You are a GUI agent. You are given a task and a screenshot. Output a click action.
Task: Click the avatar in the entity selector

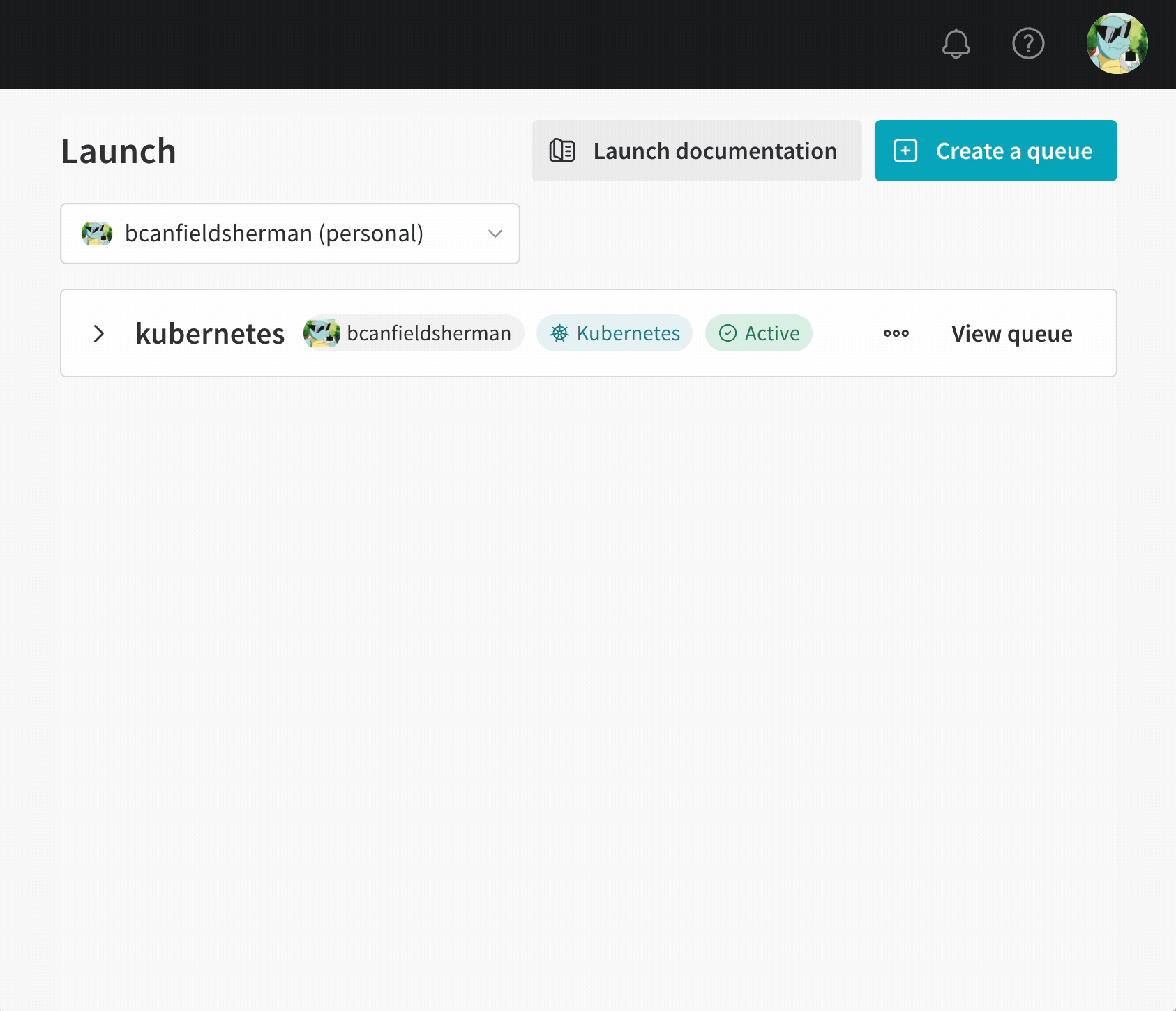coord(97,234)
